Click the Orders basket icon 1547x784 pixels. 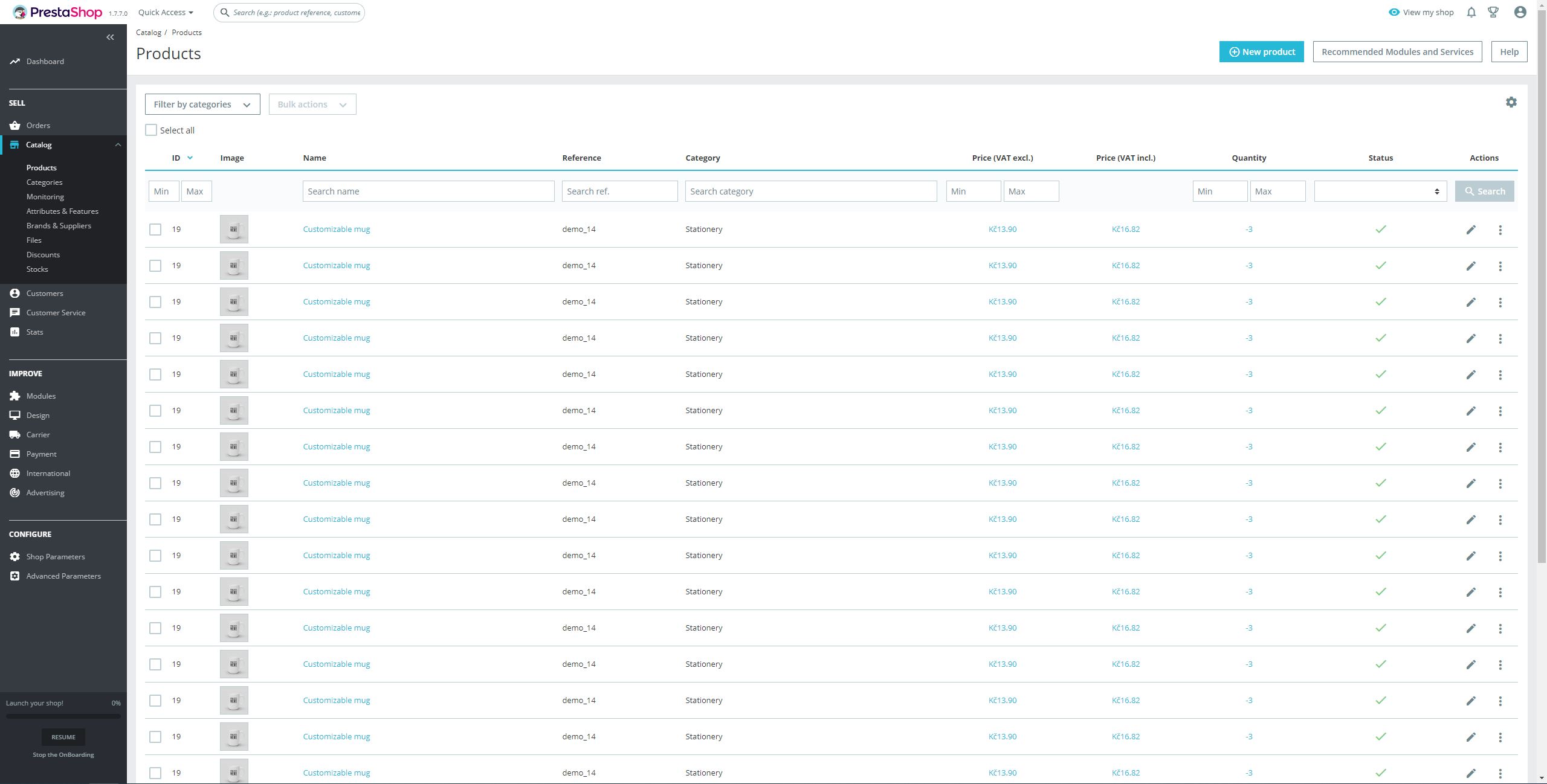(x=15, y=125)
